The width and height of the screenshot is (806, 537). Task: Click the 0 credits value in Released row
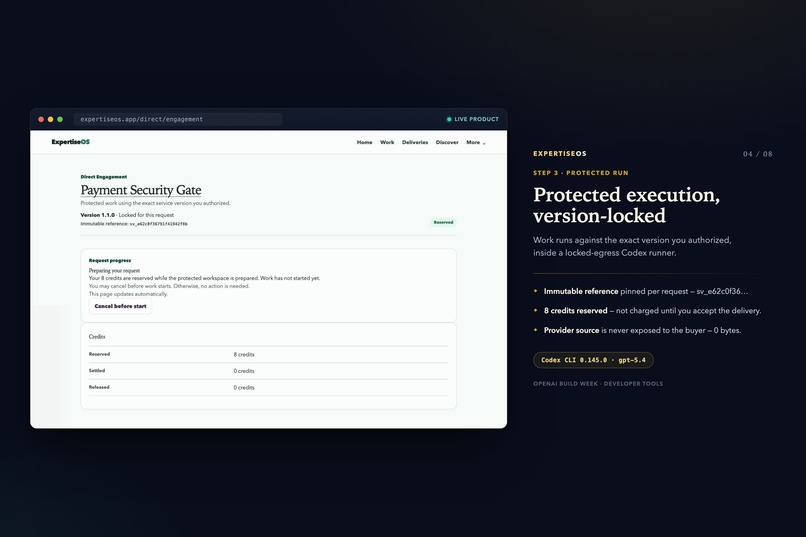[x=244, y=387]
